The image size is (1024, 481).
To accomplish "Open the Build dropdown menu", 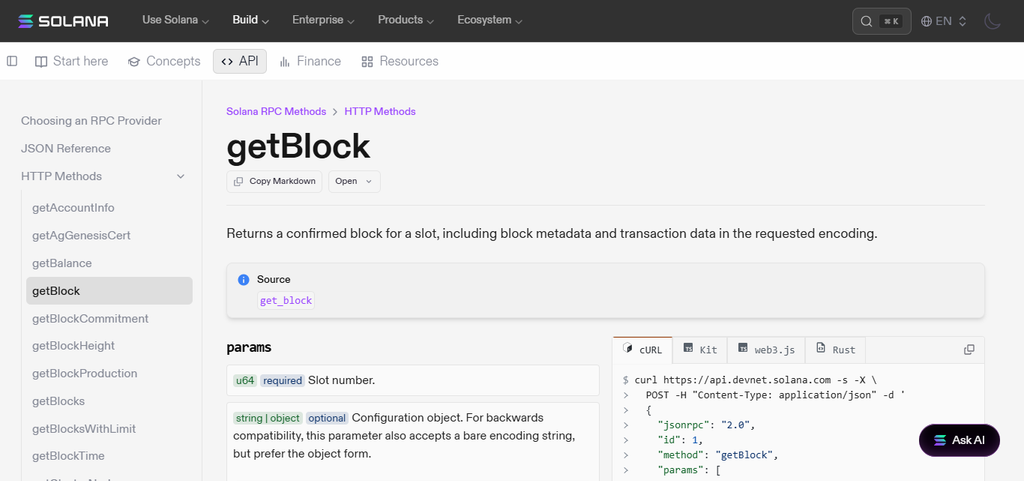I will [x=251, y=20].
